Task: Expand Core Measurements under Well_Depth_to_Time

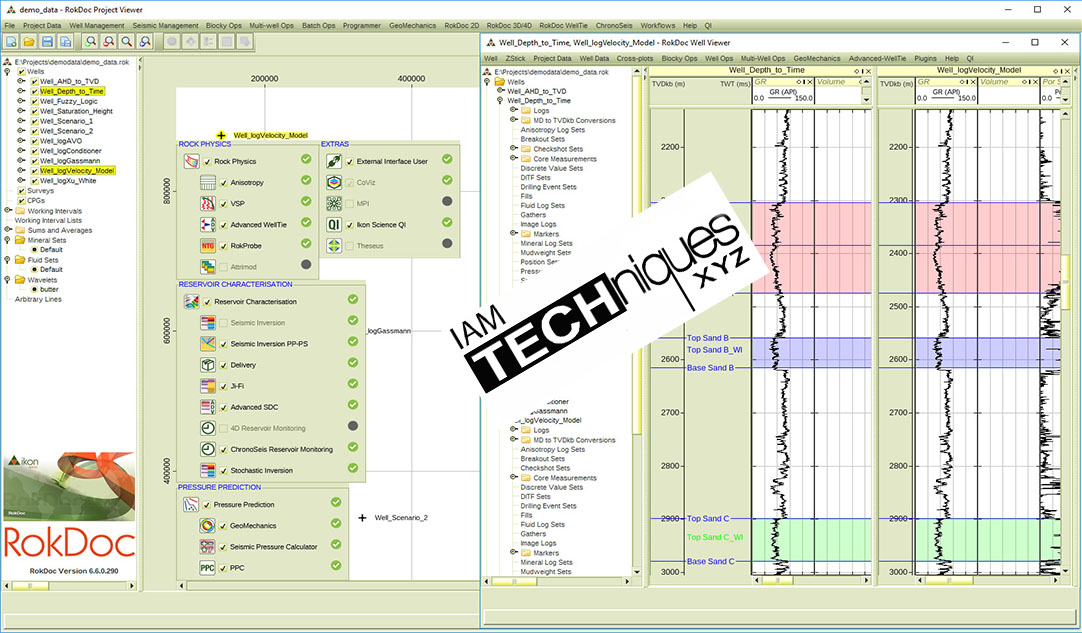Action: (x=513, y=158)
